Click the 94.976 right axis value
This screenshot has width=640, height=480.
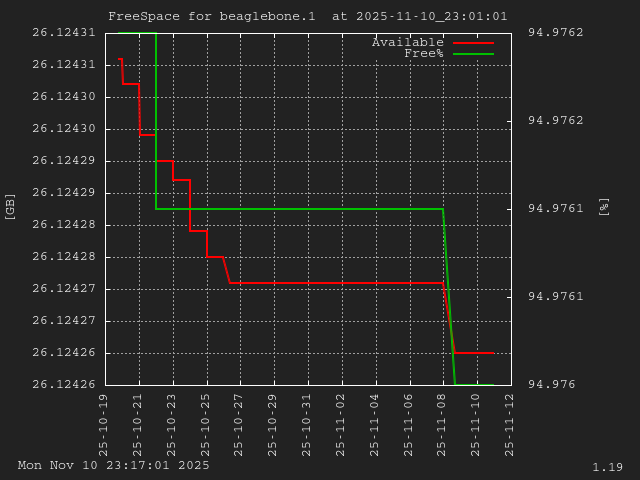[548, 385]
